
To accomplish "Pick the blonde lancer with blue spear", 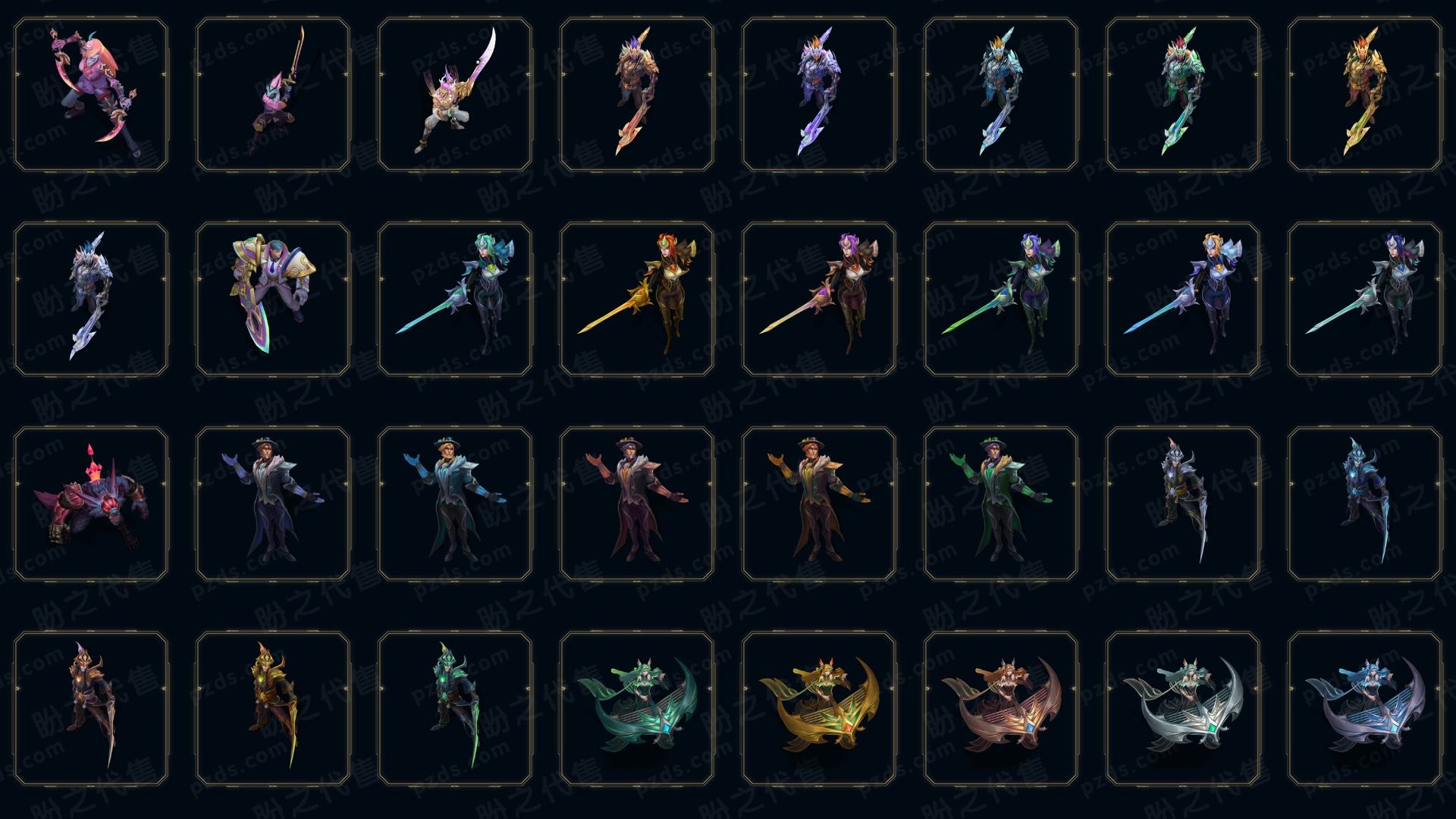I will coord(1183,299).
